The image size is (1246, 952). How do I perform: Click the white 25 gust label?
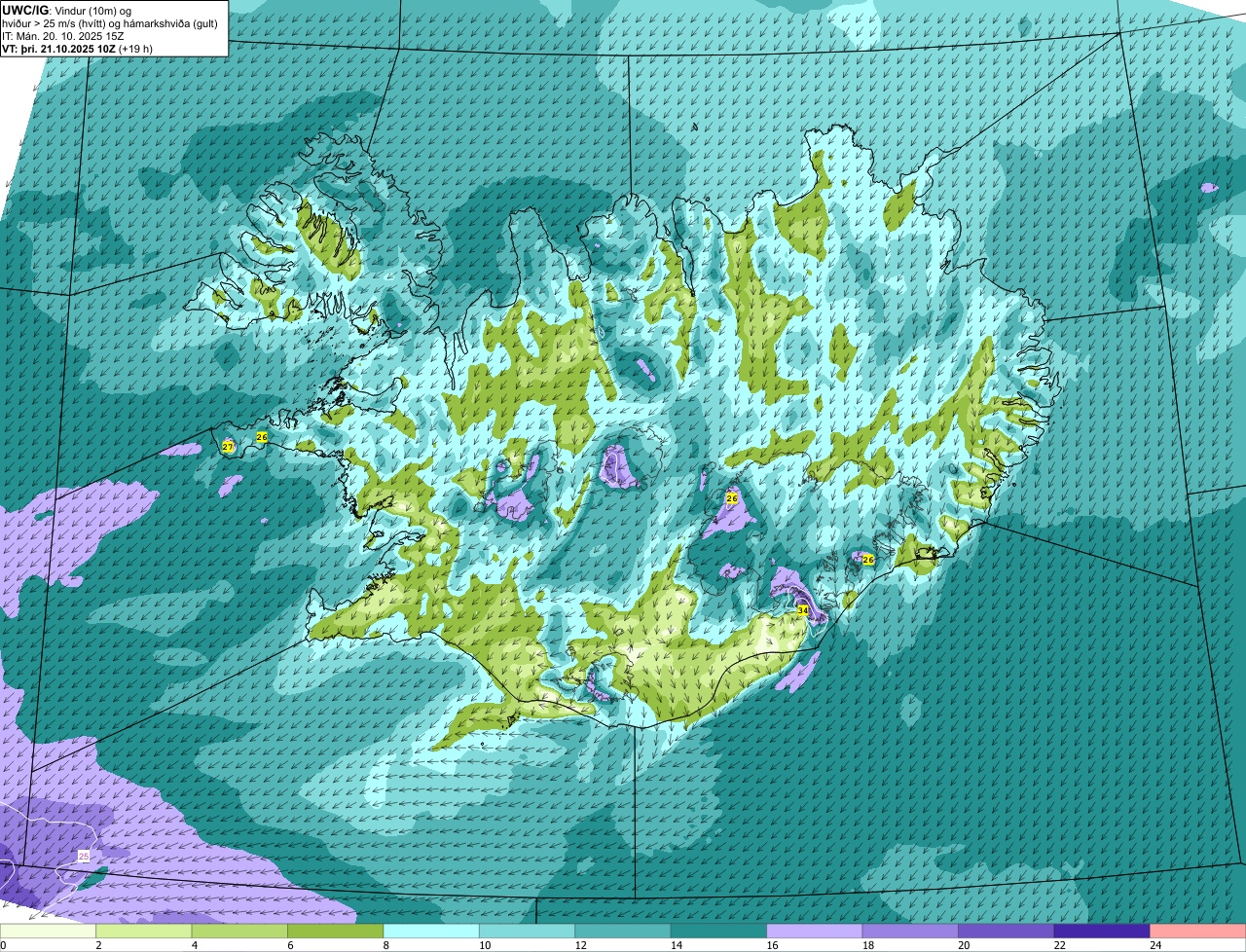click(x=84, y=856)
